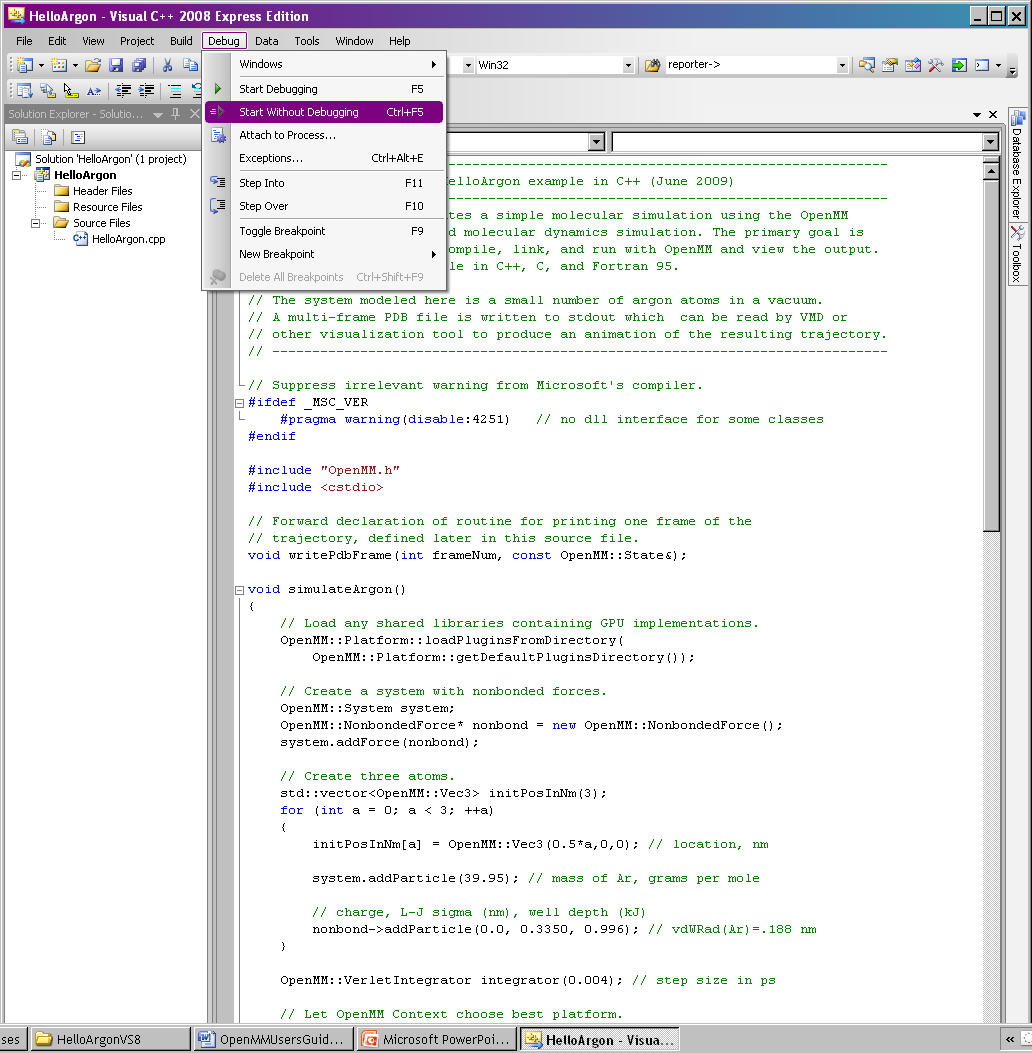This screenshot has height=1053, width=1032.
Task: Choose Toggle Breakpoint menu item
Action: 324,231
